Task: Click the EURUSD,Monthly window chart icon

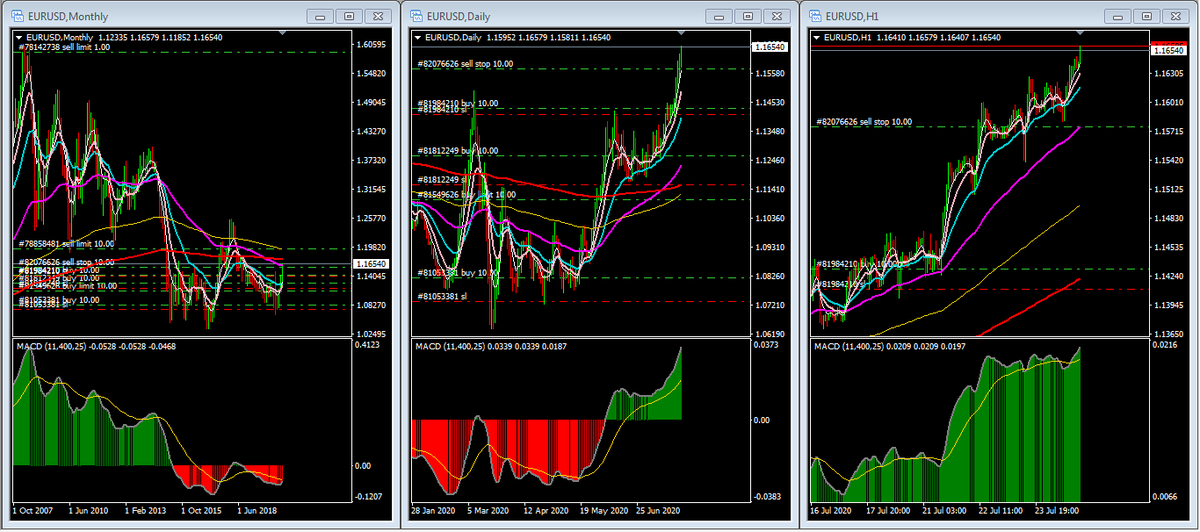Action: 17,16
